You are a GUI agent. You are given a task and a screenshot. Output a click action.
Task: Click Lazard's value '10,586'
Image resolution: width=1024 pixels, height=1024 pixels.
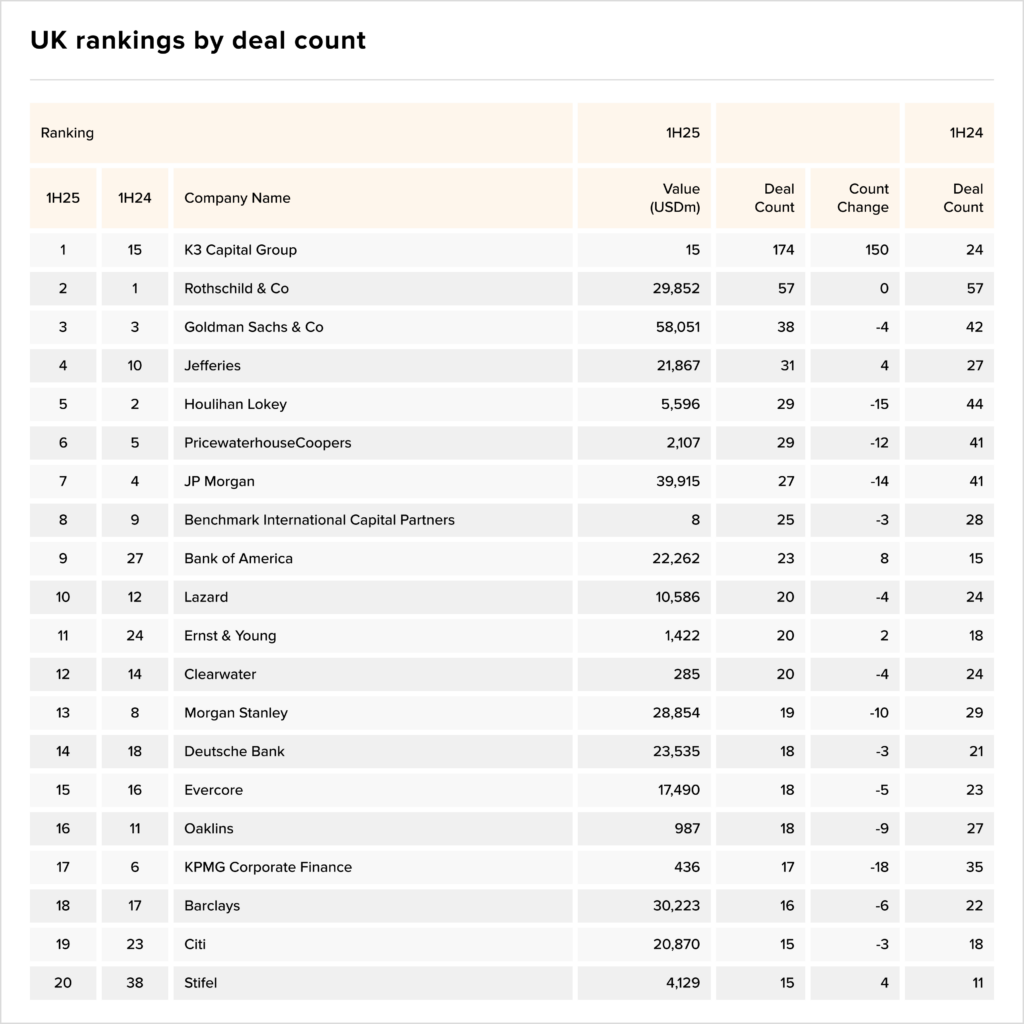click(678, 597)
